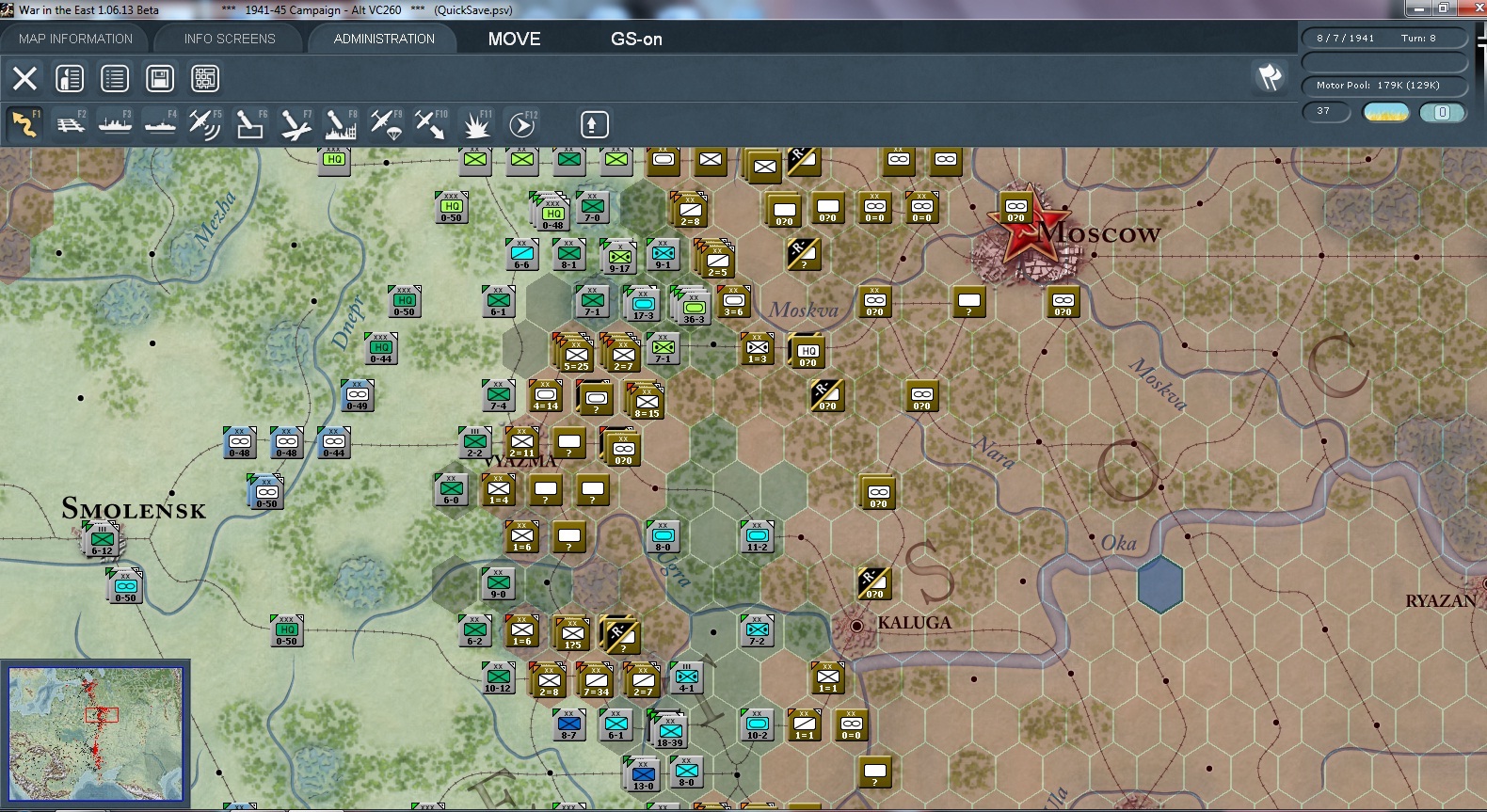Viewport: 1487px width, 812px height.
Task: Select the 9-17 unit counter
Action: pos(618,257)
